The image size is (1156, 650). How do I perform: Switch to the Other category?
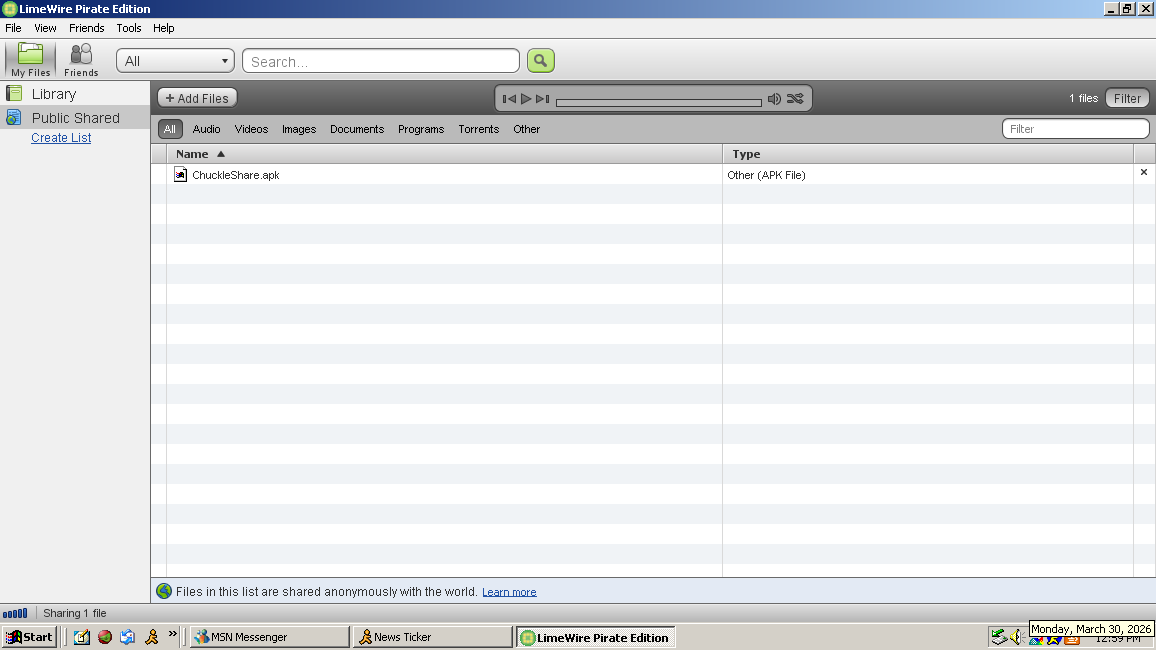point(526,129)
